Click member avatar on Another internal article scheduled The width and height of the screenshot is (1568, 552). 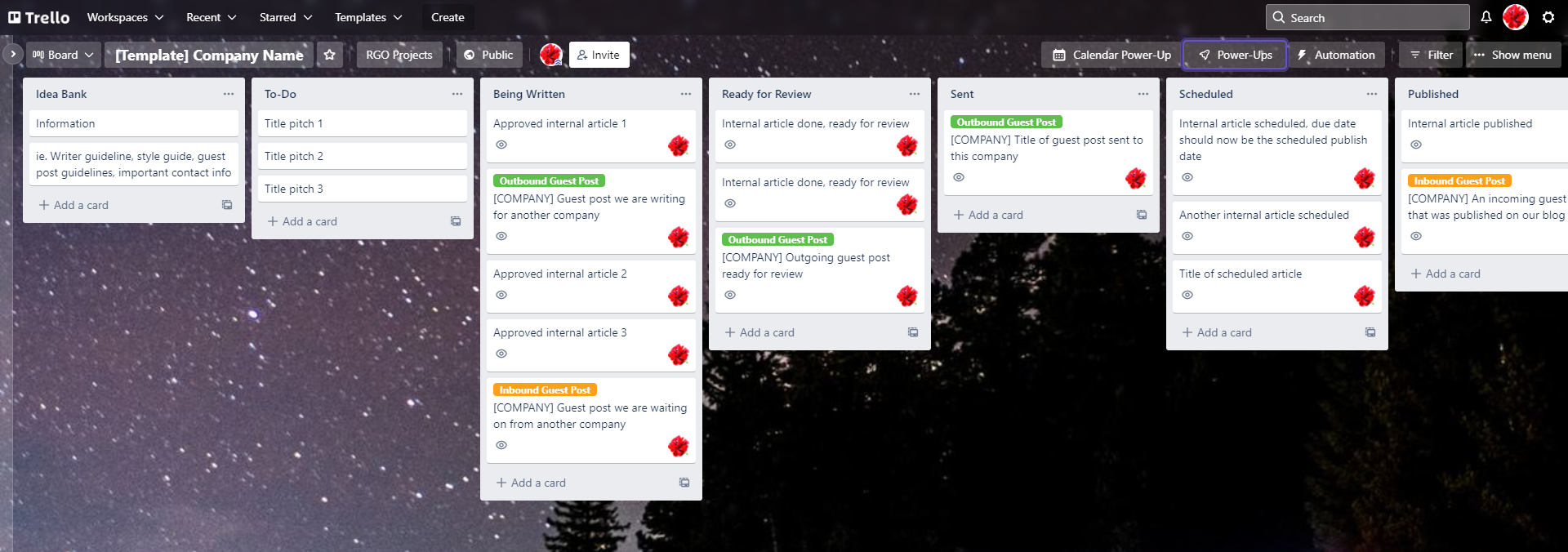1365,238
